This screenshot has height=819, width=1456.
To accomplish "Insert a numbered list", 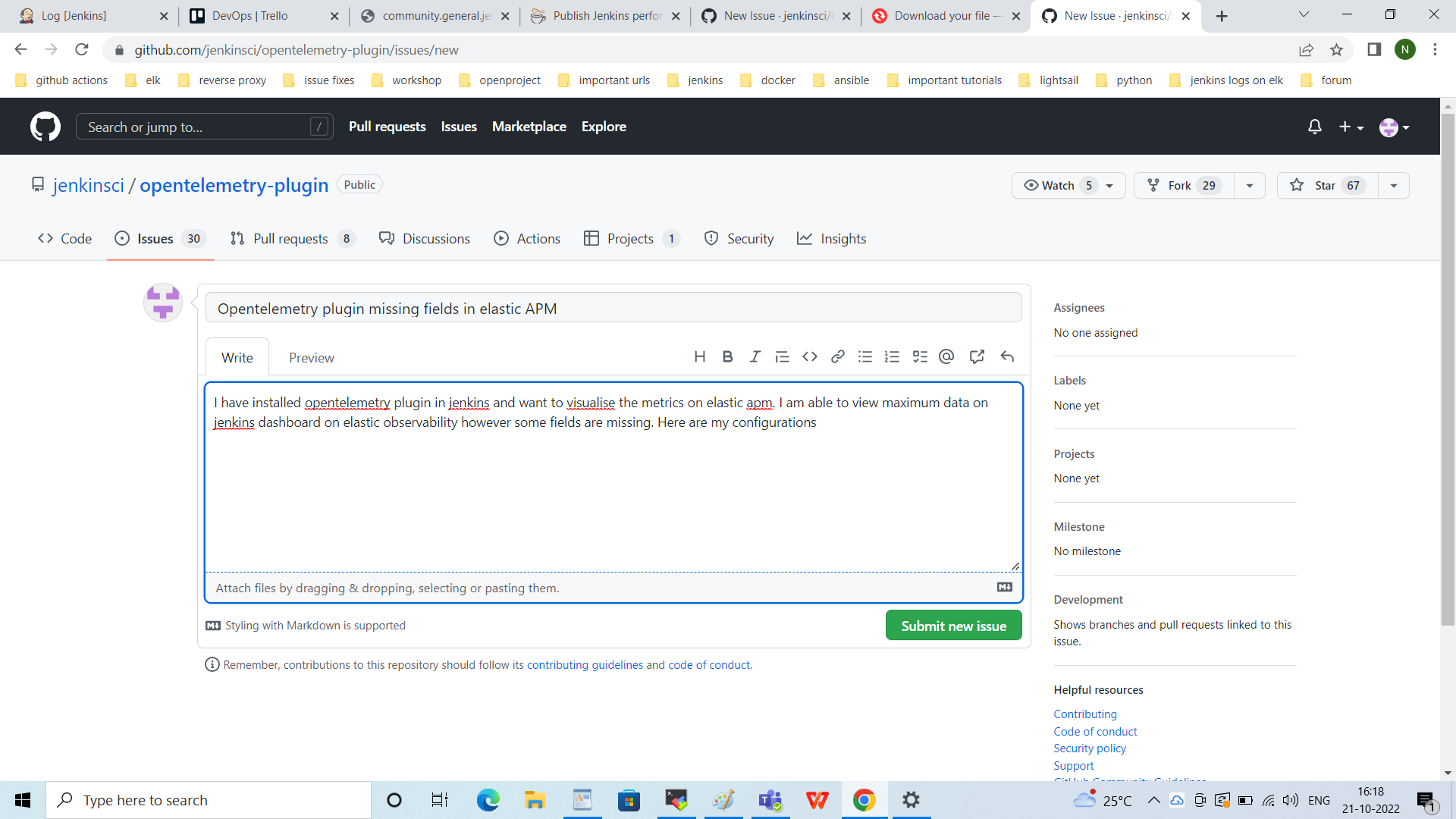I will coord(892,356).
